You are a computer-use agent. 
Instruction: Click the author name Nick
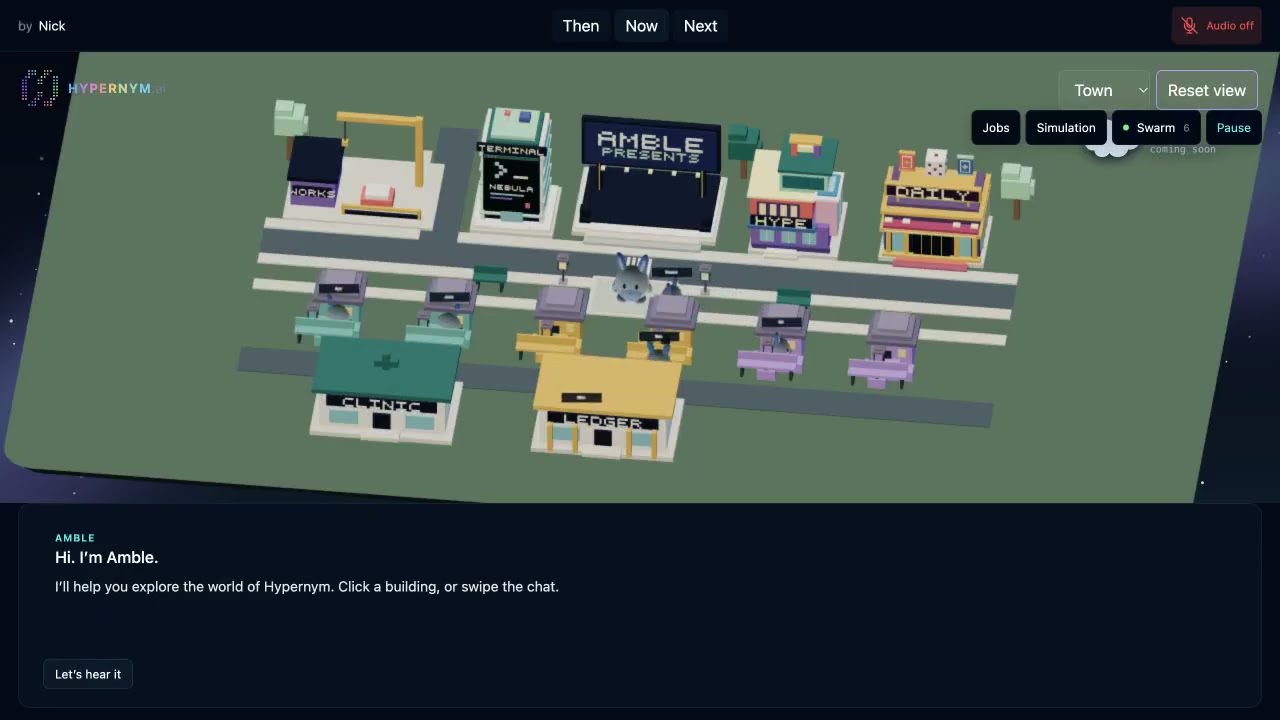(x=52, y=26)
